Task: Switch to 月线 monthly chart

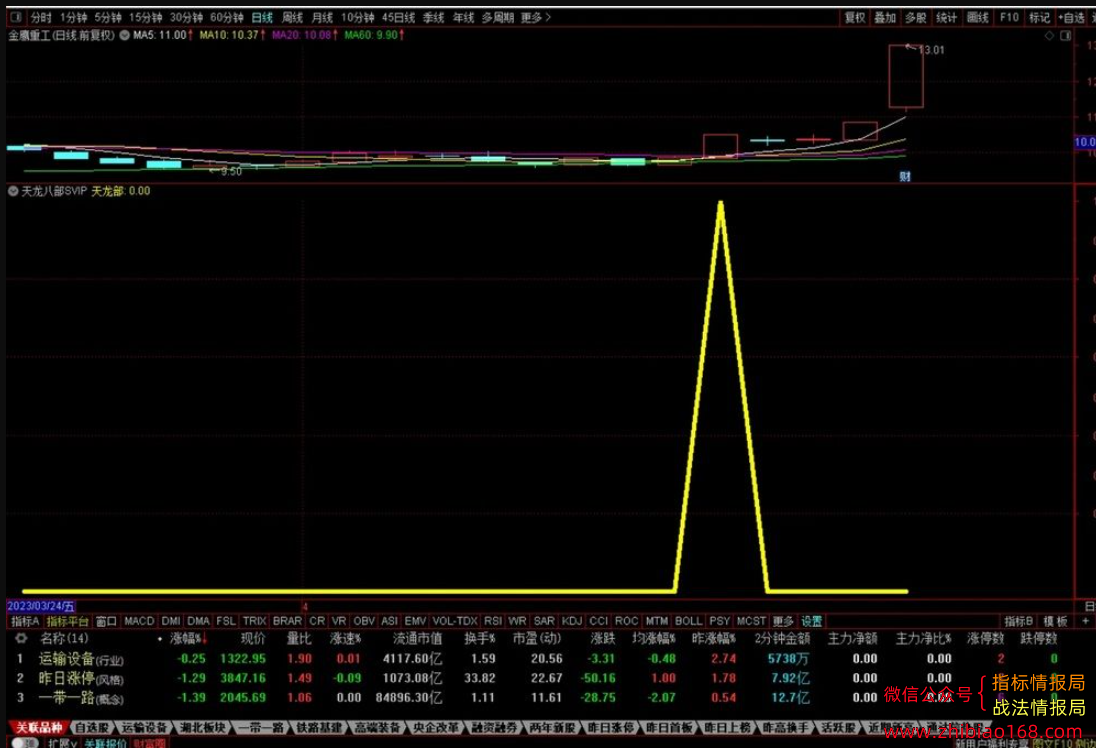Action: click(x=322, y=17)
